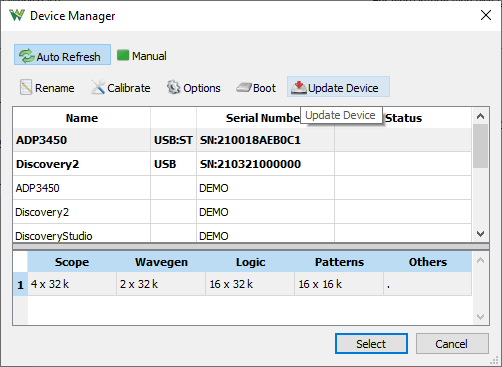Click the Update Device download icon
This screenshot has height=367, width=502.
point(299,87)
